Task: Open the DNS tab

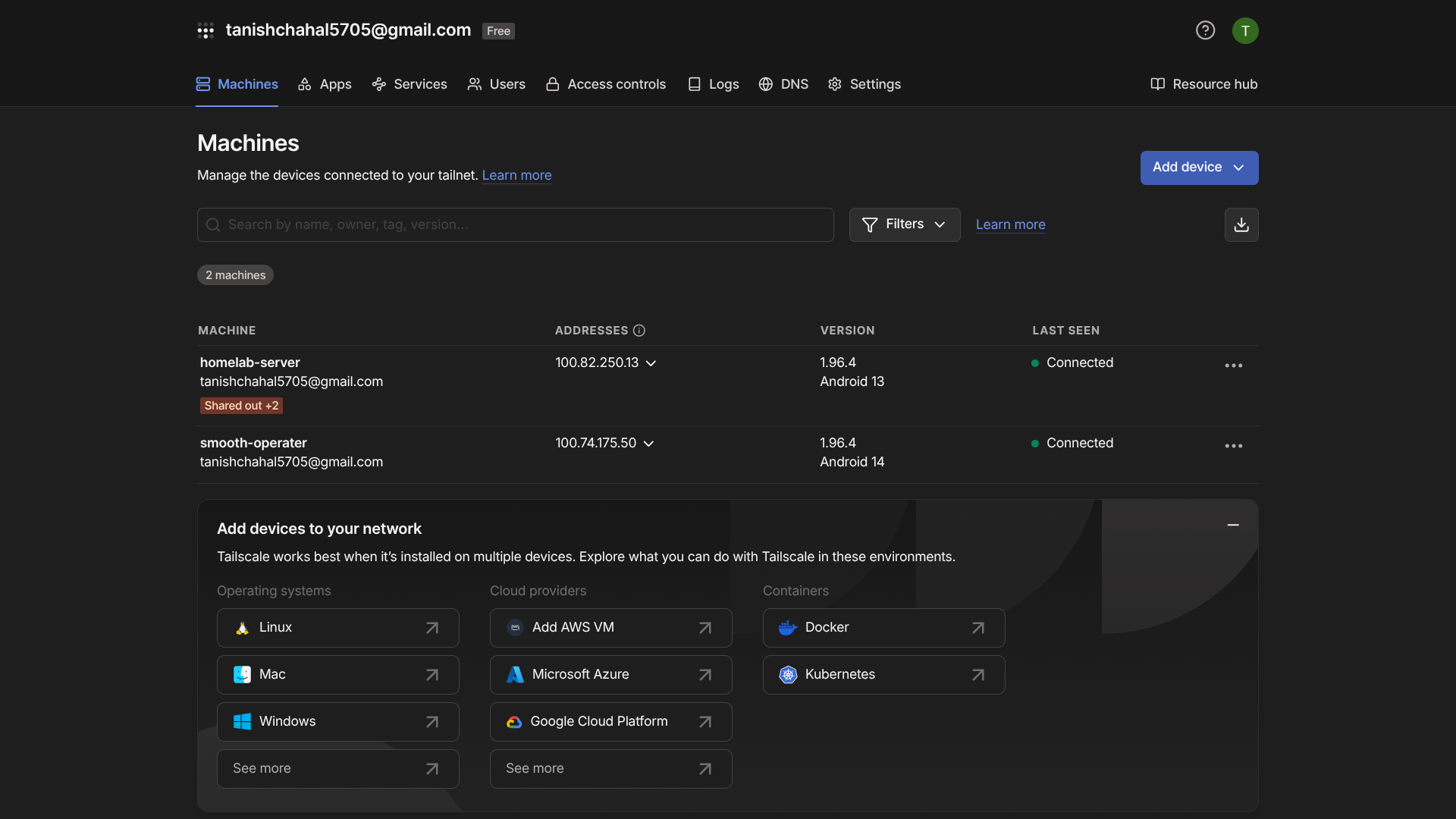Action: [783, 84]
